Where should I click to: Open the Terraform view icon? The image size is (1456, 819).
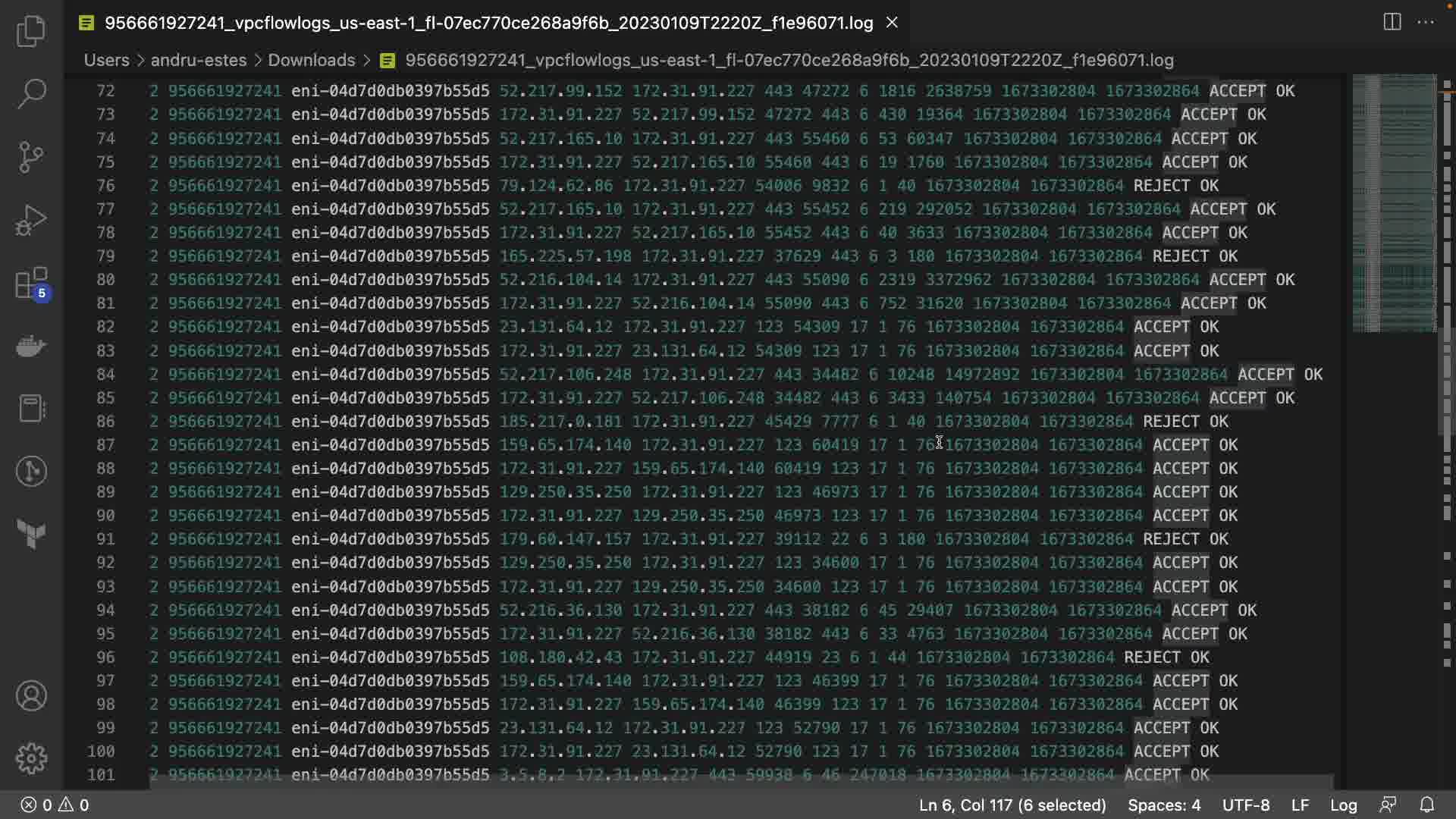click(x=31, y=534)
